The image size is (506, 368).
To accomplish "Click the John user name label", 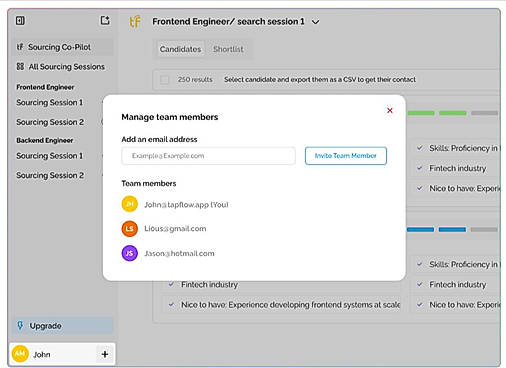I will pos(42,355).
